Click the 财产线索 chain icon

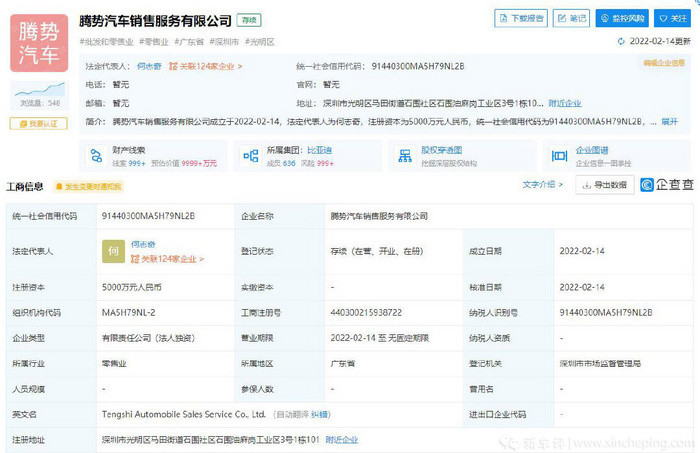[96, 156]
